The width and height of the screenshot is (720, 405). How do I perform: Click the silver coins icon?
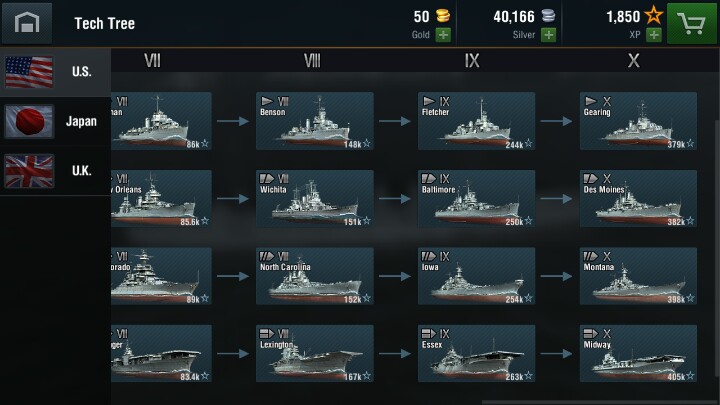[x=547, y=16]
